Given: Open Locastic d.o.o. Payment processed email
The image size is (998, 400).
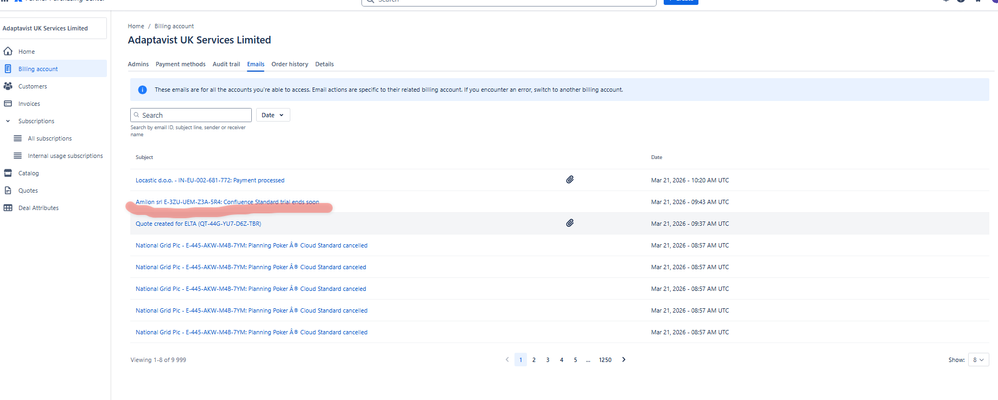Looking at the screenshot, I should coord(210,180).
